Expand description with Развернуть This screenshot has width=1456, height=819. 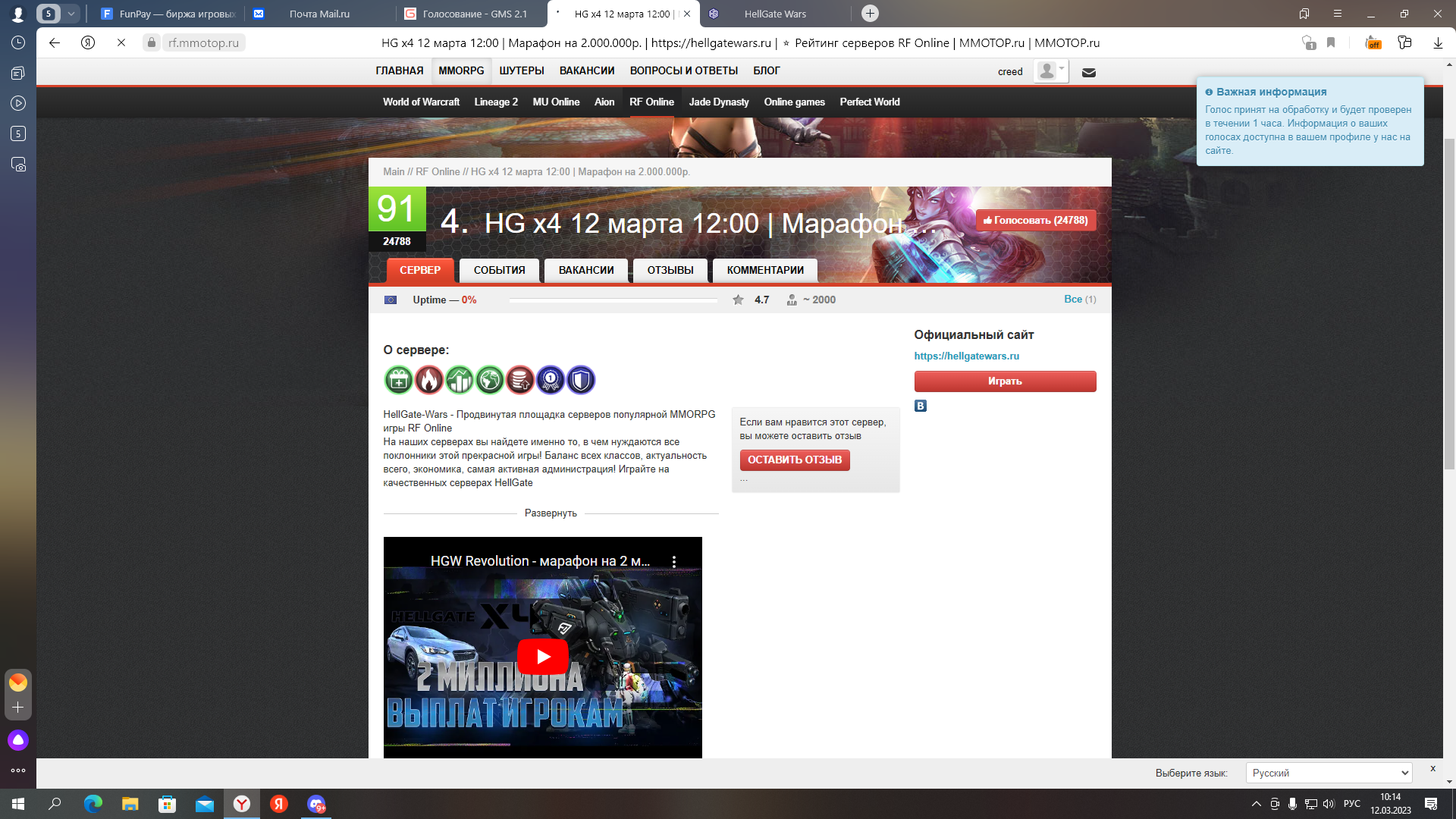(551, 513)
